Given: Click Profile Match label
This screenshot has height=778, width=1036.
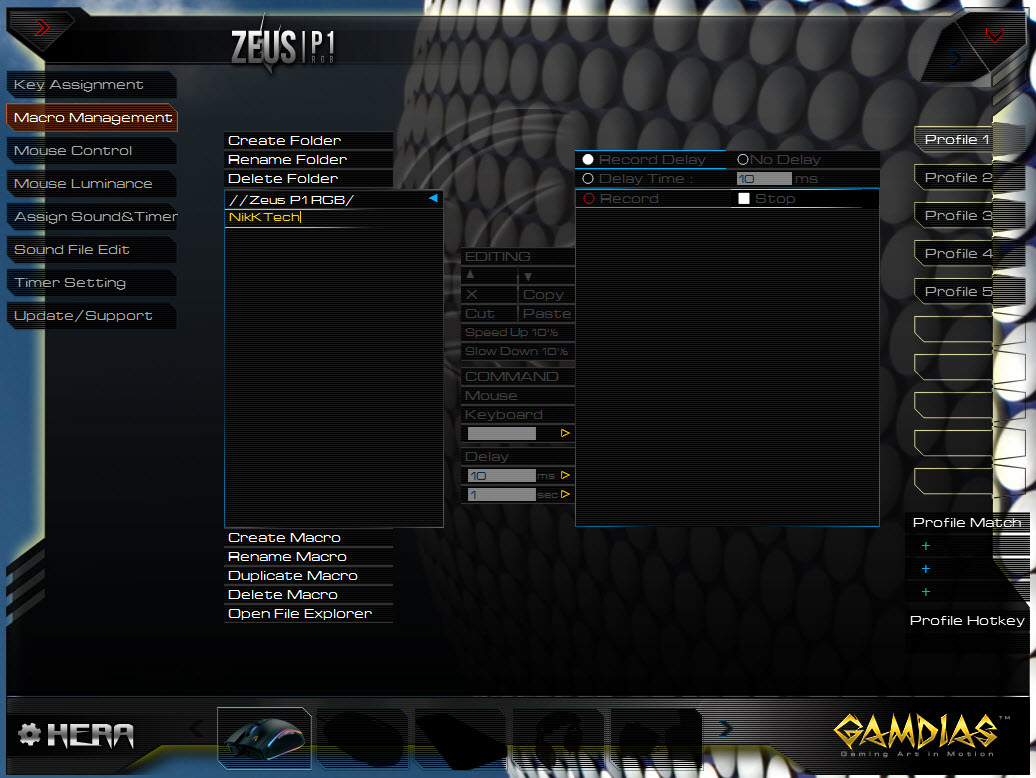Looking at the screenshot, I should pyautogui.click(x=967, y=522).
